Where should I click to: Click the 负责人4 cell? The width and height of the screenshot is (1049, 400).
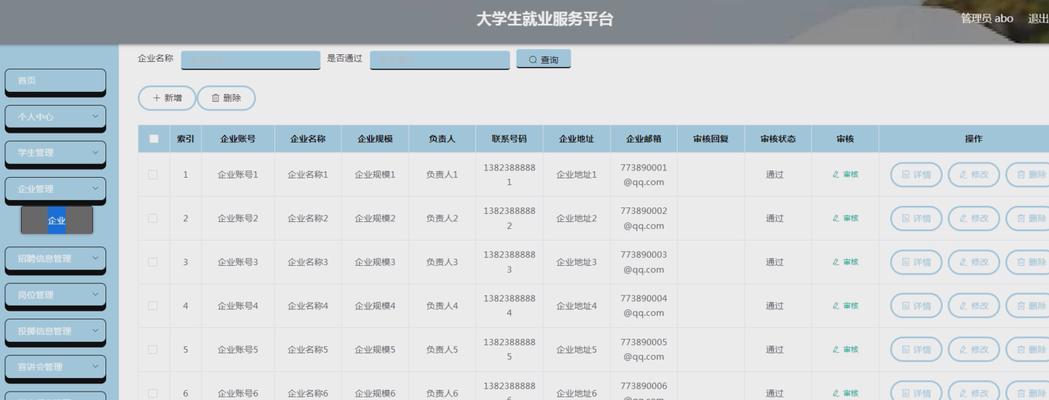(x=442, y=306)
